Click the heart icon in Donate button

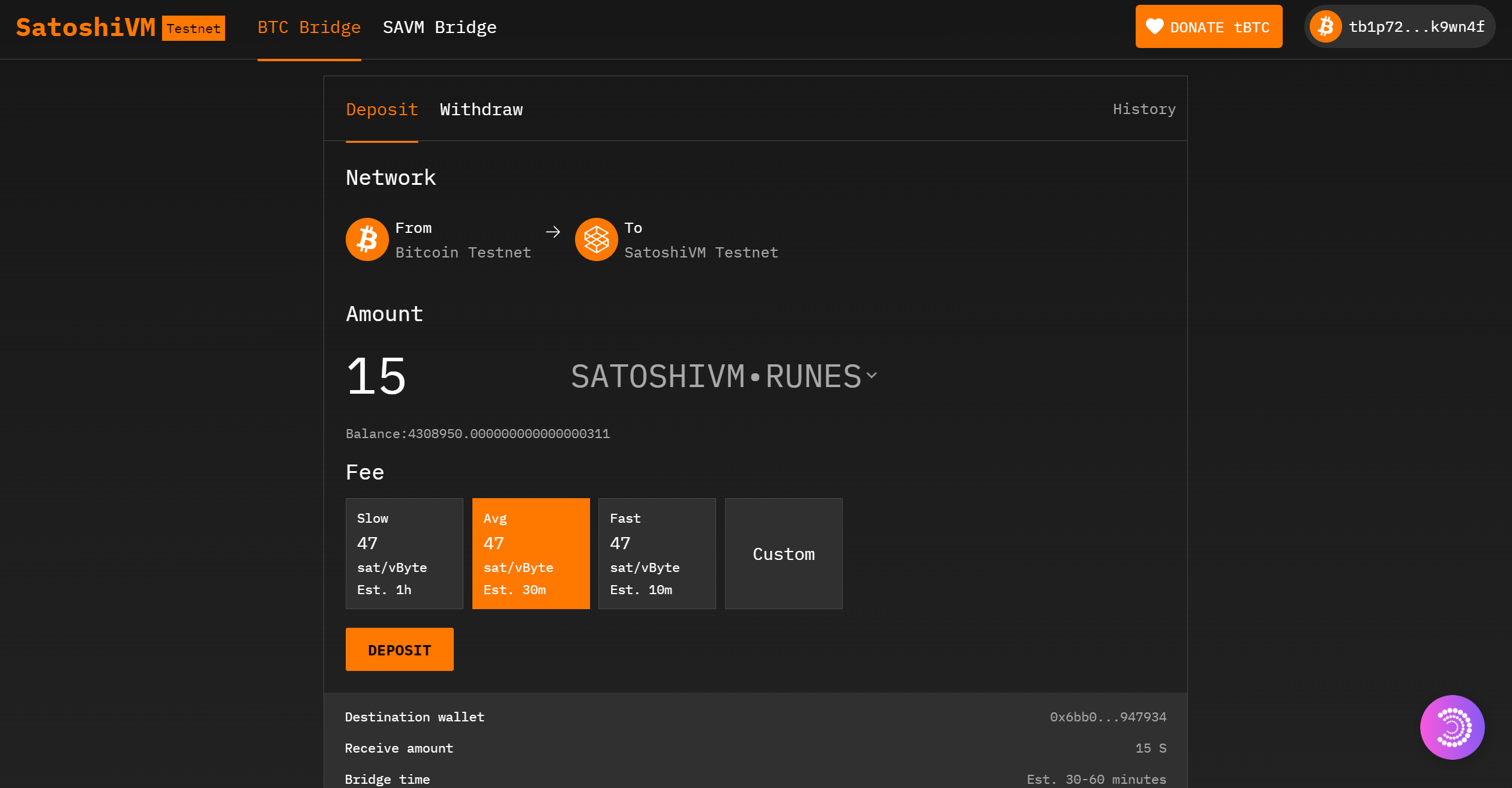click(x=1155, y=27)
